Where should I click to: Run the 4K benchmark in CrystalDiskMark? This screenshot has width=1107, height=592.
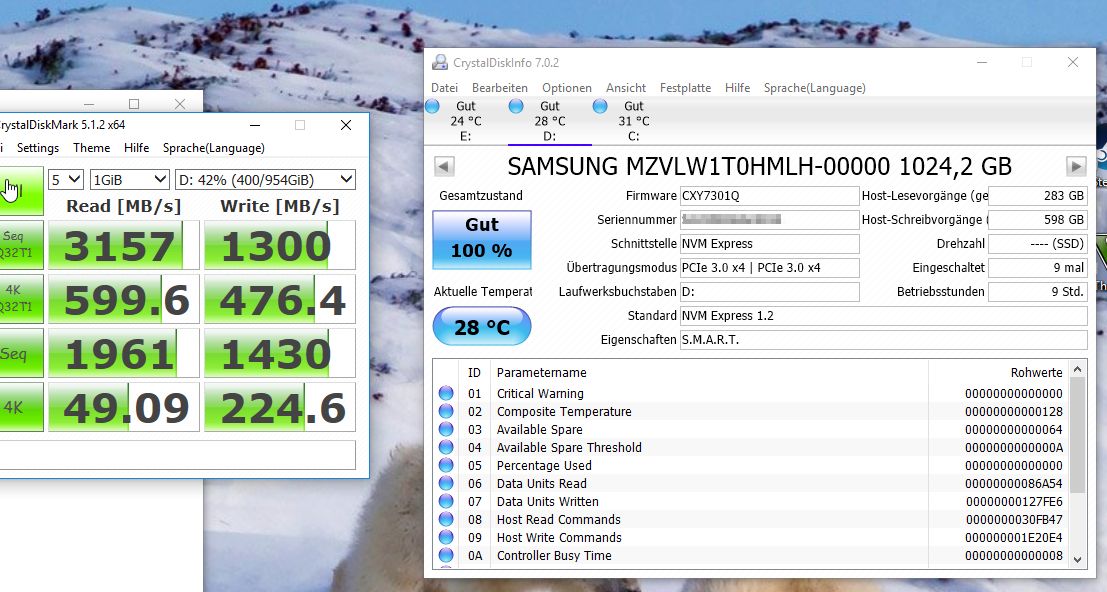(21, 407)
